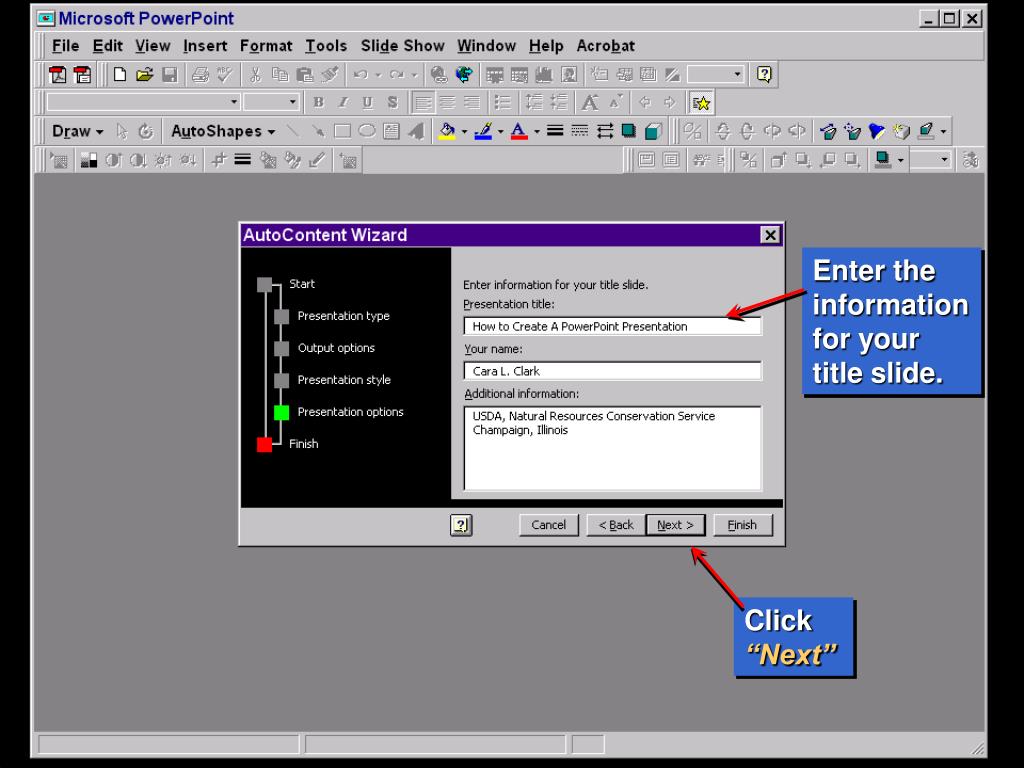This screenshot has width=1024, height=768.
Task: Expand the Fill Color dropdown arrow
Action: [464, 131]
